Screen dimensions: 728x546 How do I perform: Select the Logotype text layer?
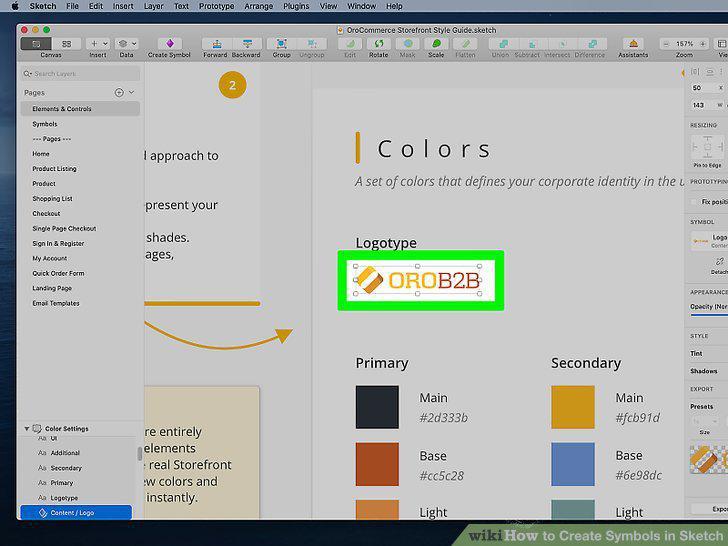click(x=64, y=498)
